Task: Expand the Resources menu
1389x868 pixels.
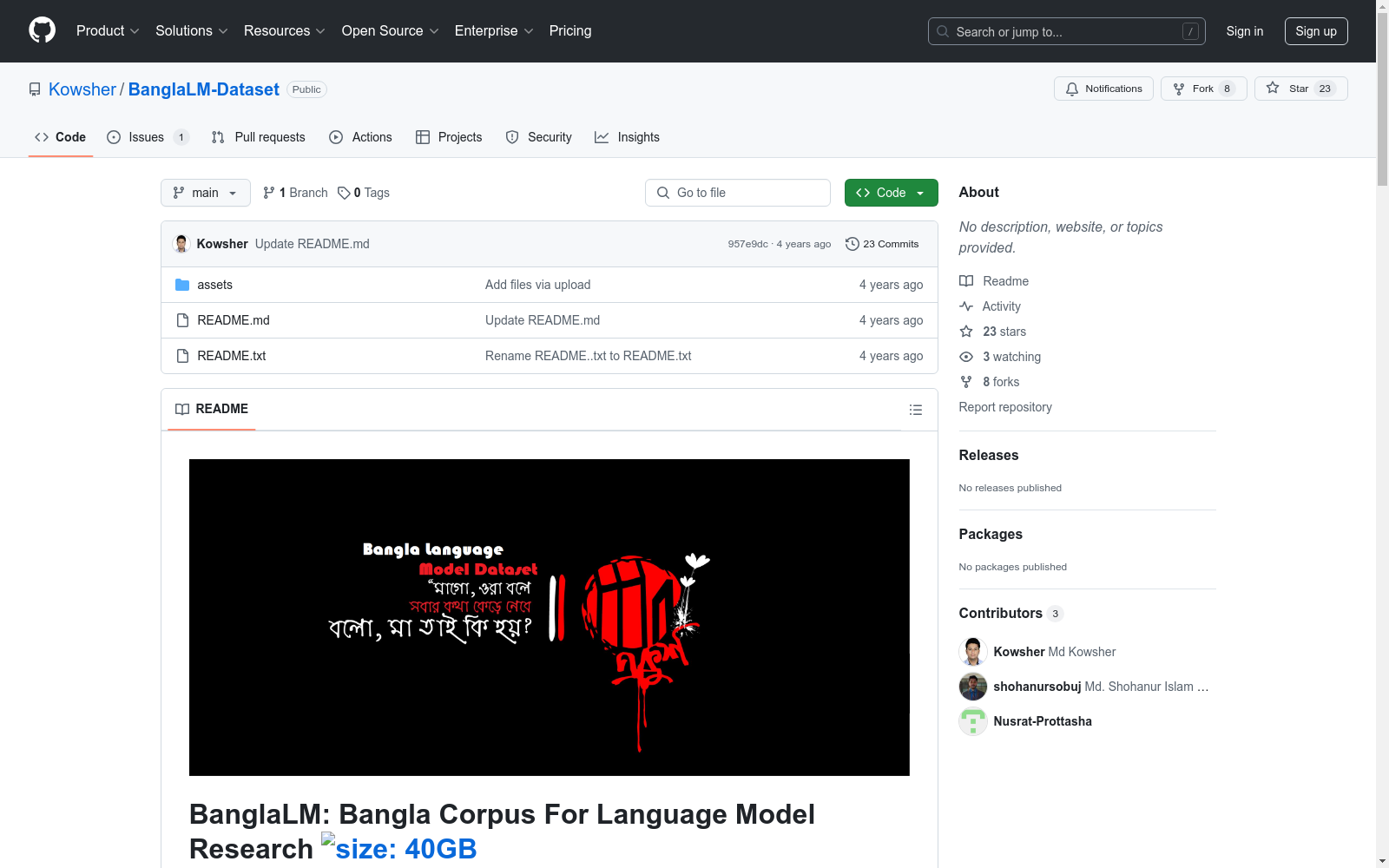Action: click(285, 31)
